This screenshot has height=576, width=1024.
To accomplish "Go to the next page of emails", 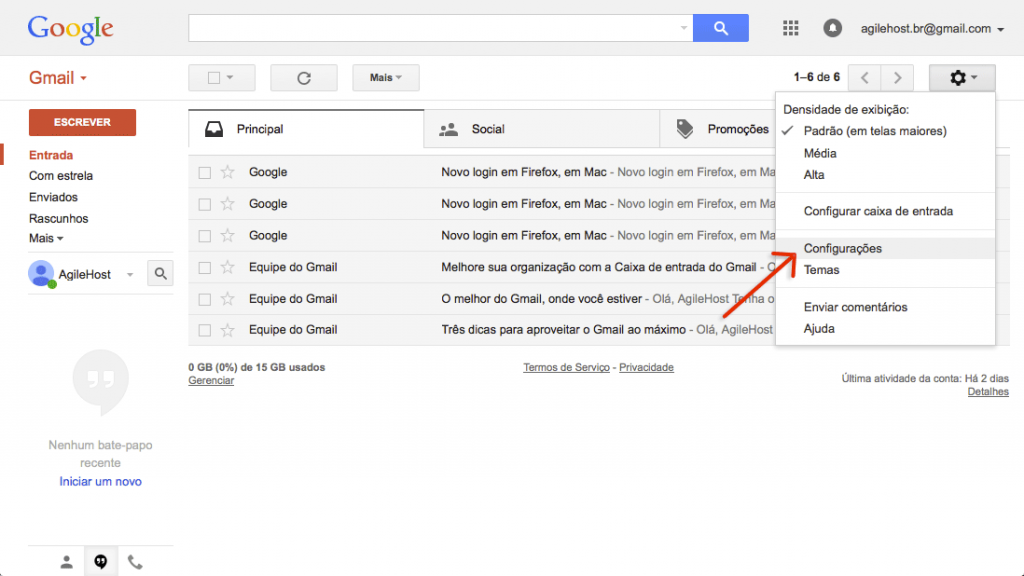I will point(897,78).
